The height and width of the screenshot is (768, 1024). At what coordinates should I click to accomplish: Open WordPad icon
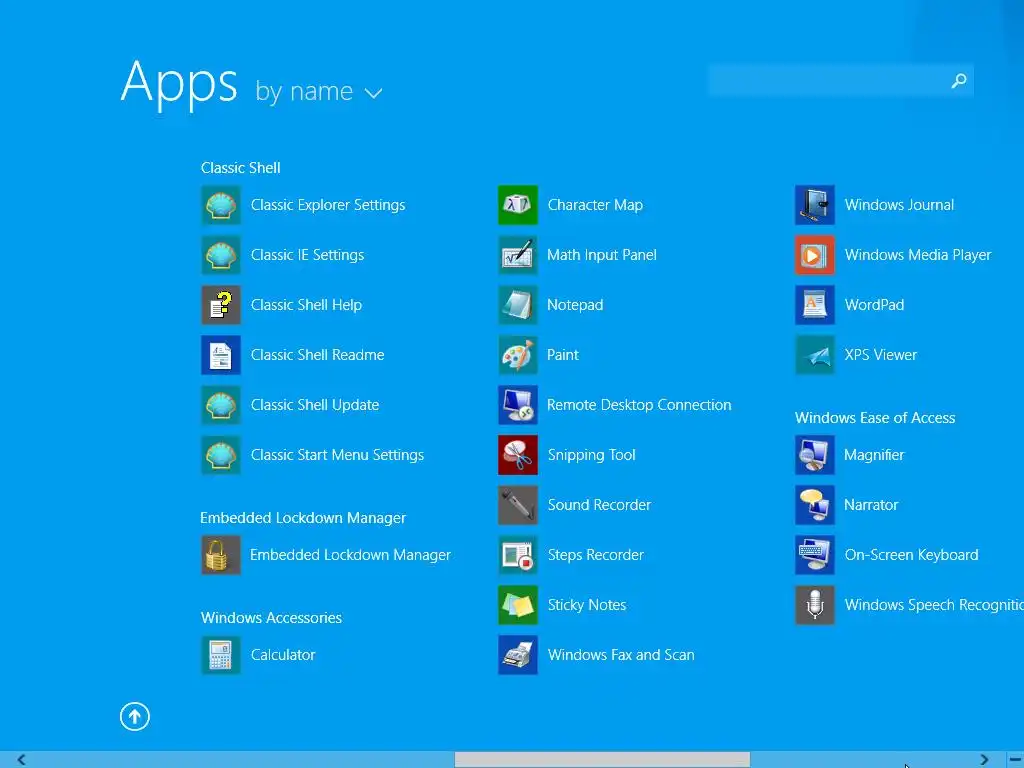pyautogui.click(x=814, y=305)
